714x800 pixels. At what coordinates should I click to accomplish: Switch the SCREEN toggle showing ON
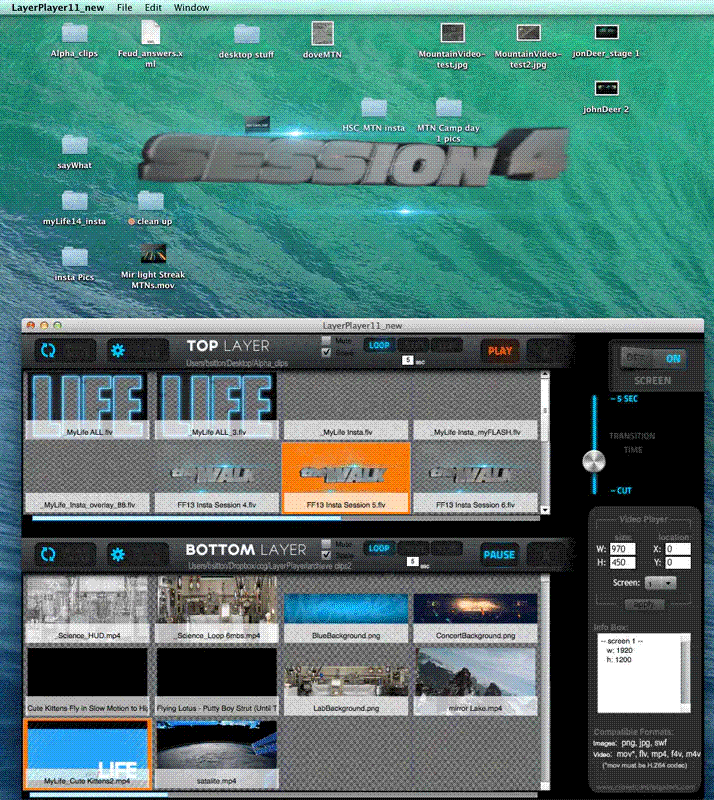tap(654, 359)
